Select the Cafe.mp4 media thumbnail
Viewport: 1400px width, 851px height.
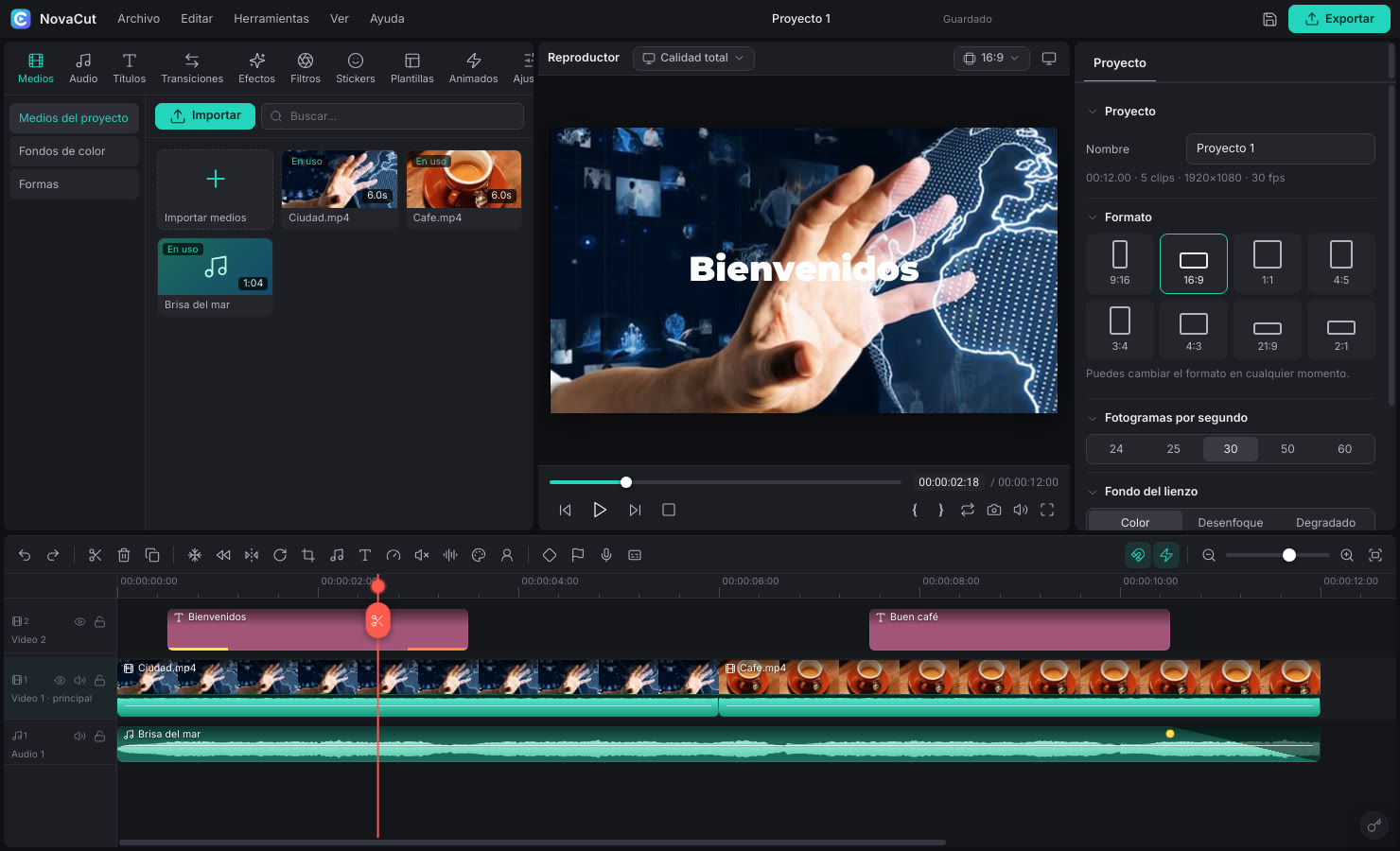[464, 180]
